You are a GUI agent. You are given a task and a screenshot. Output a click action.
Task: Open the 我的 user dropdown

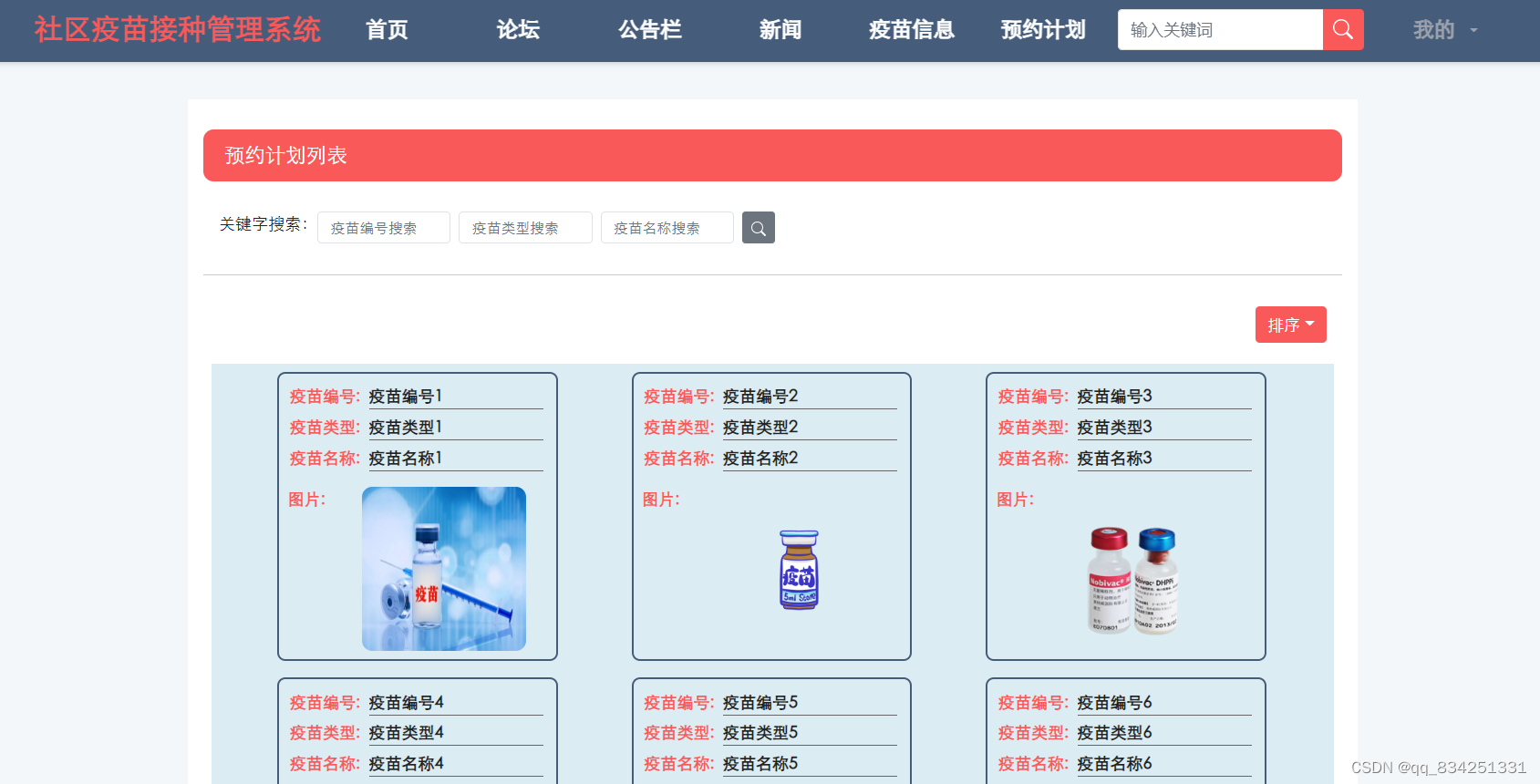click(1444, 30)
